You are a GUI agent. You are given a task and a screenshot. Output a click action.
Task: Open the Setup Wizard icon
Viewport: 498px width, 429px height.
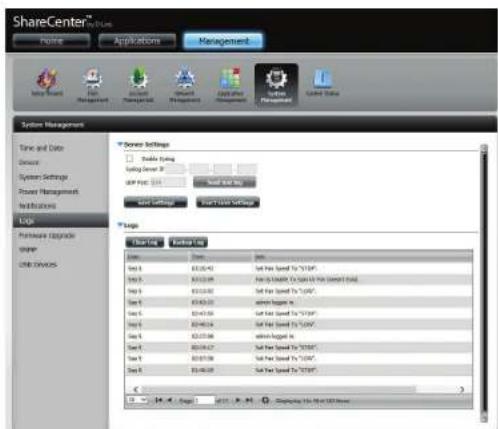[x=47, y=82]
